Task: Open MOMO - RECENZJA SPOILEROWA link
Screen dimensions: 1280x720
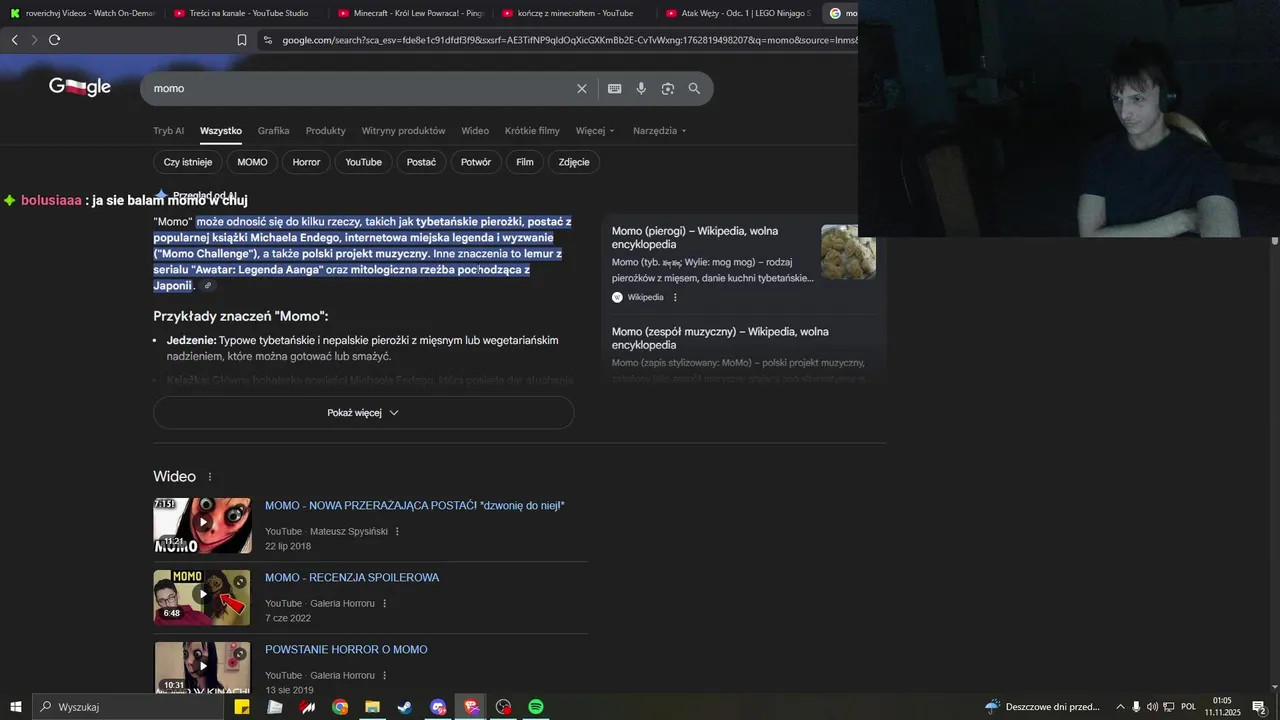Action: click(352, 578)
